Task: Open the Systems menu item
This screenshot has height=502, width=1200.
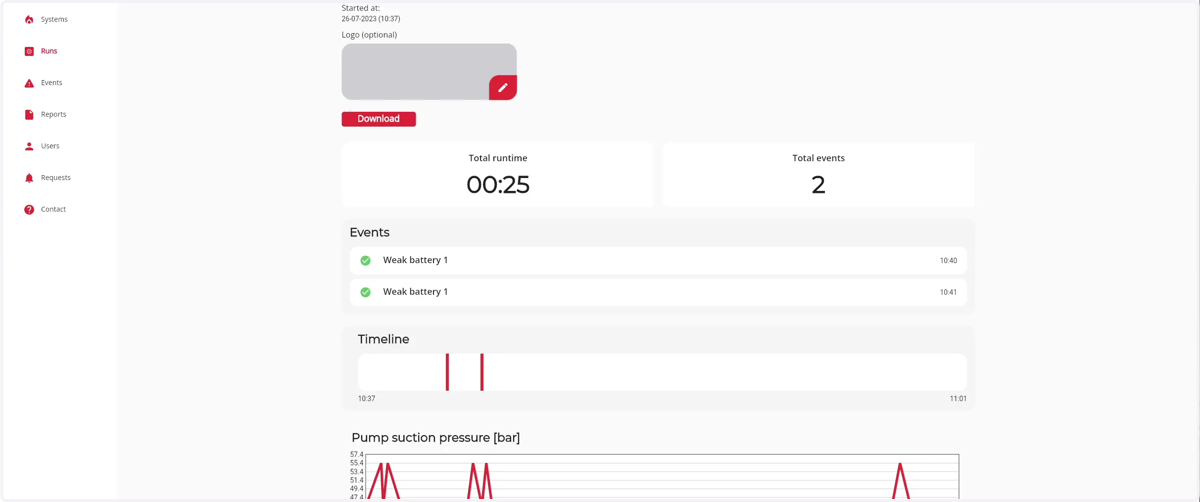Action: [54, 19]
